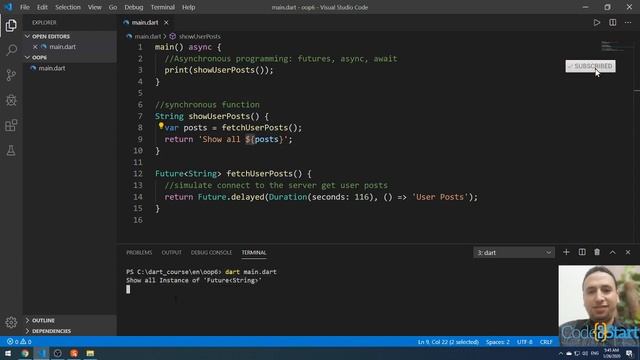Open Chrome from the taskbar
640x360 pixels.
25,353
